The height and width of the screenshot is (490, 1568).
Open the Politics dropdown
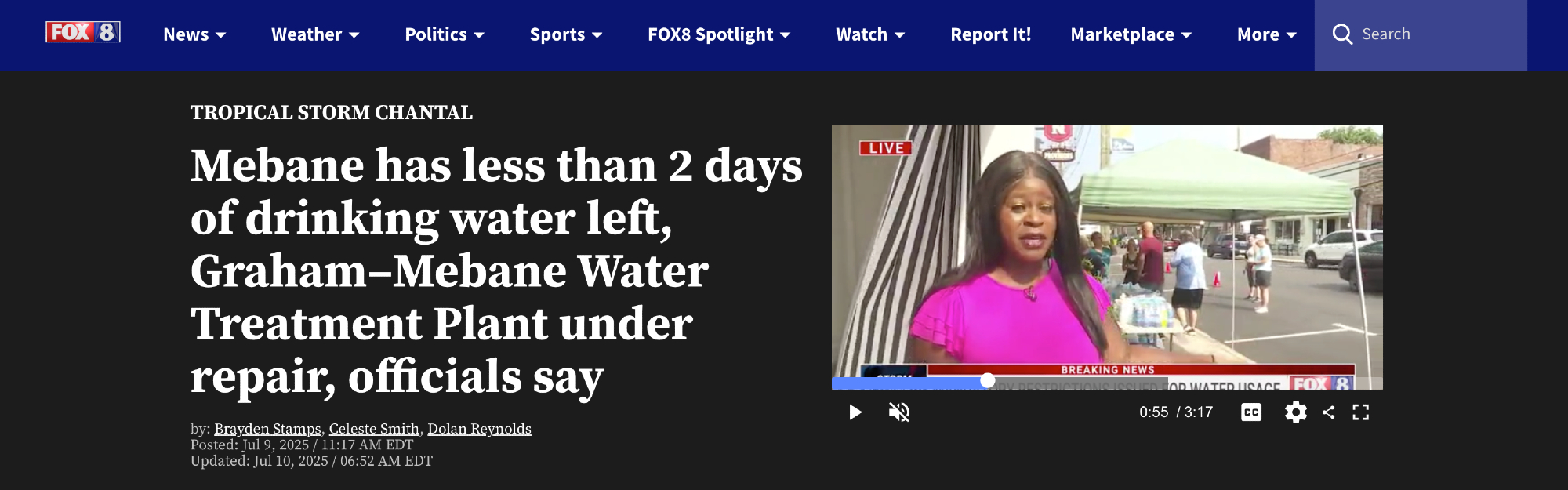(x=445, y=34)
